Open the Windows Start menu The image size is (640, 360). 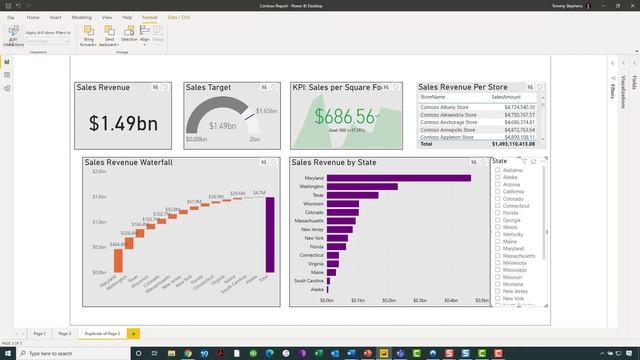coord(8,353)
